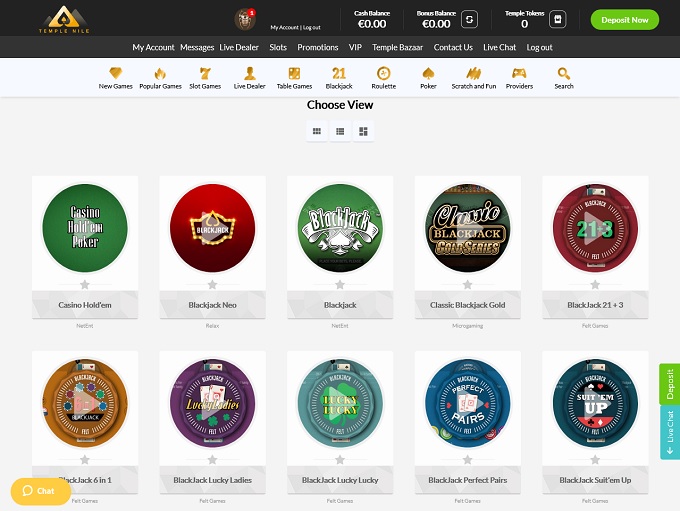Open the Promotions menu item

click(318, 47)
